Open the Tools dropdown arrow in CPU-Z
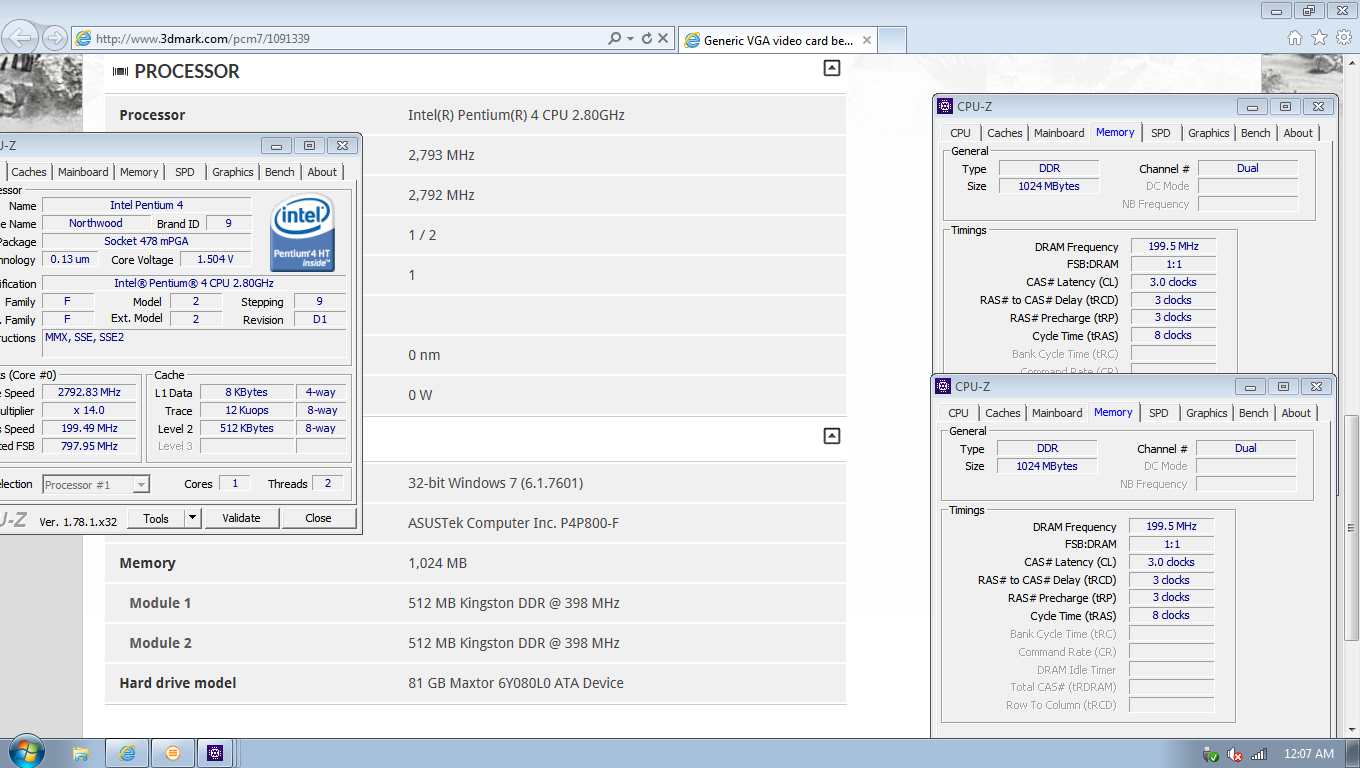This screenshot has width=1360, height=768. 193,518
